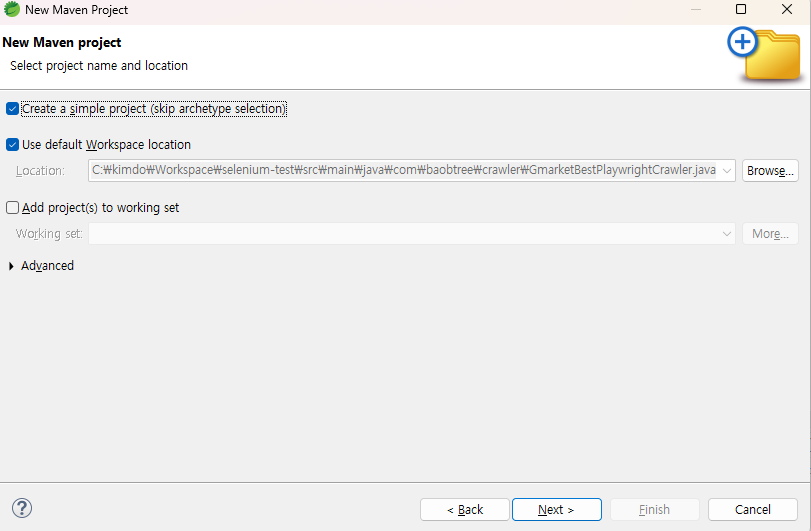Screen dimensions: 811x531
Task: Cancel the New Maven Project wizard
Action: [753, 510]
